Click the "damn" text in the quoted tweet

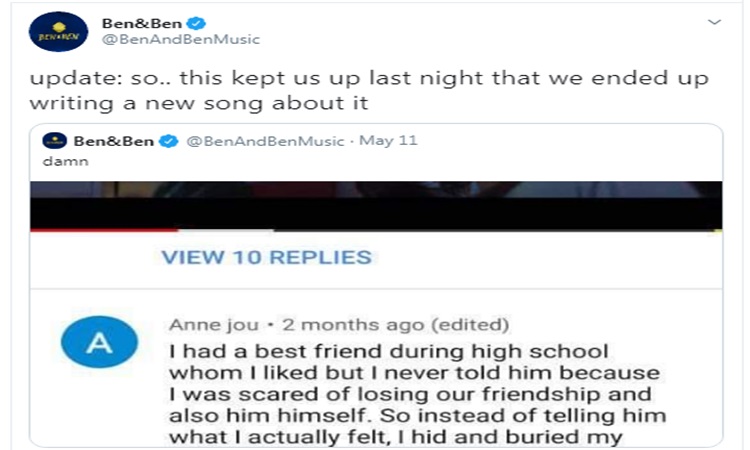pos(59,160)
